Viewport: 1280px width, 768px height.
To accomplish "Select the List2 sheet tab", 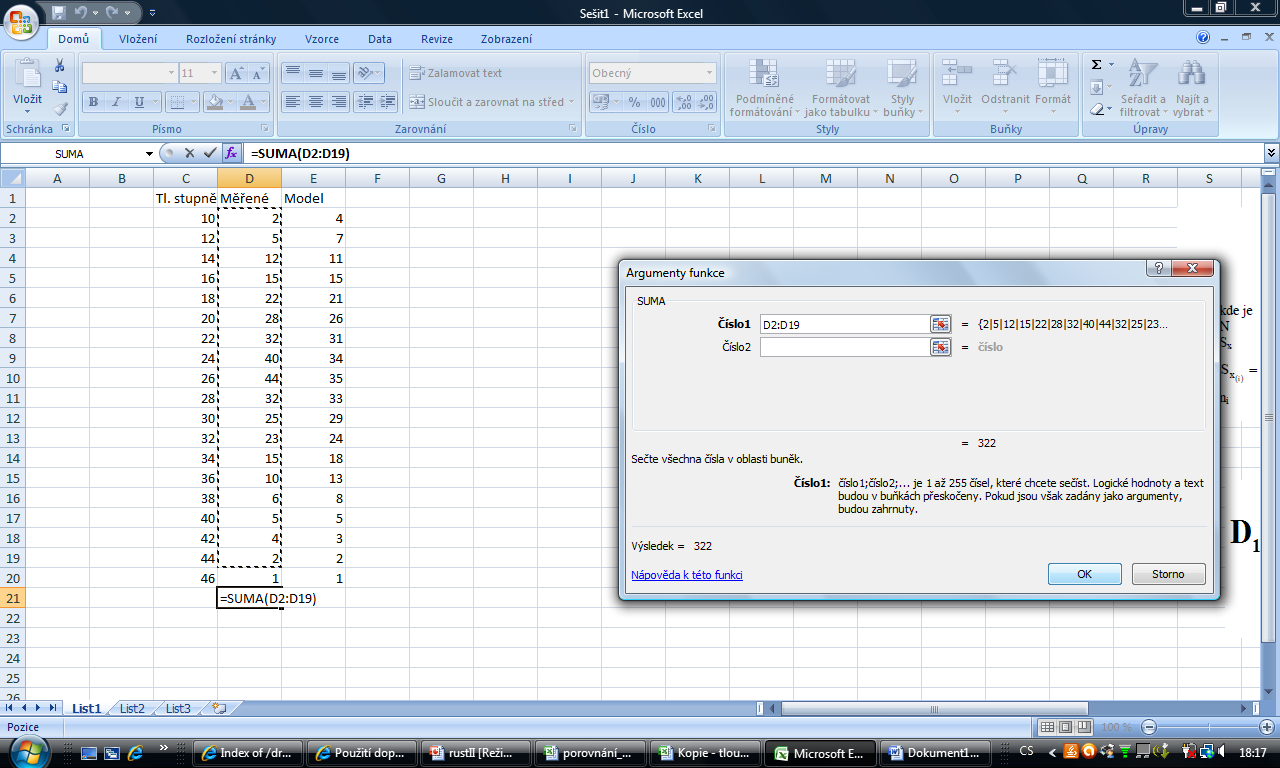I will (x=132, y=708).
